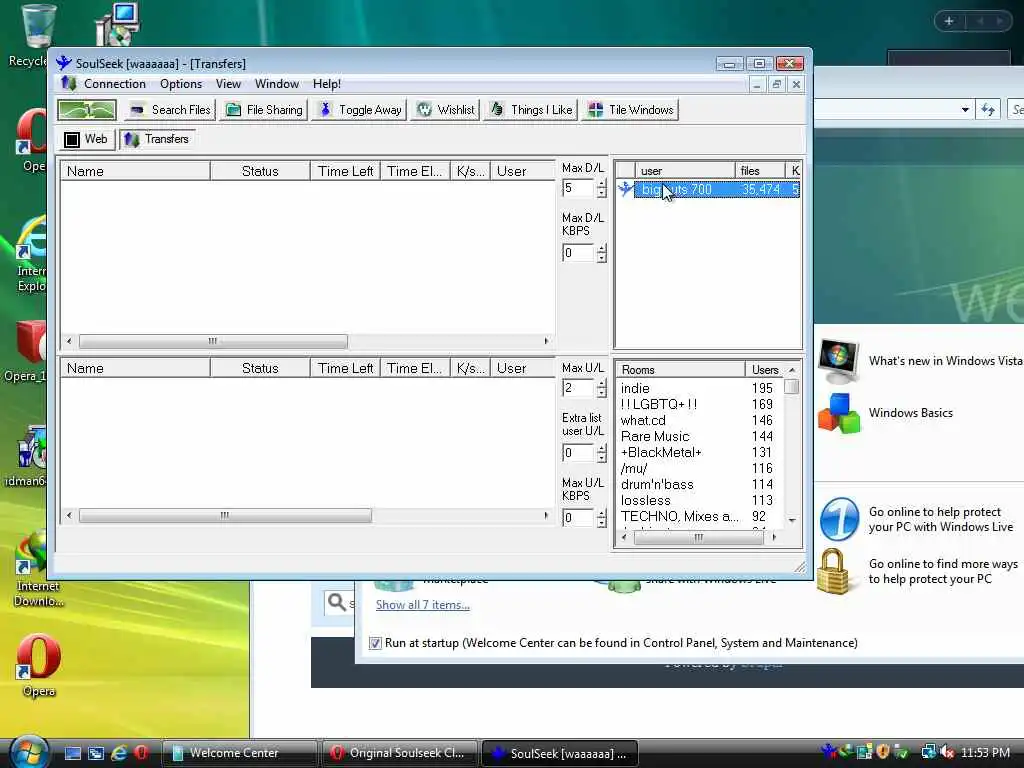This screenshot has height=768, width=1024.
Task: Switch to Original Soulseek Opera taskbar button
Action: coord(400,753)
